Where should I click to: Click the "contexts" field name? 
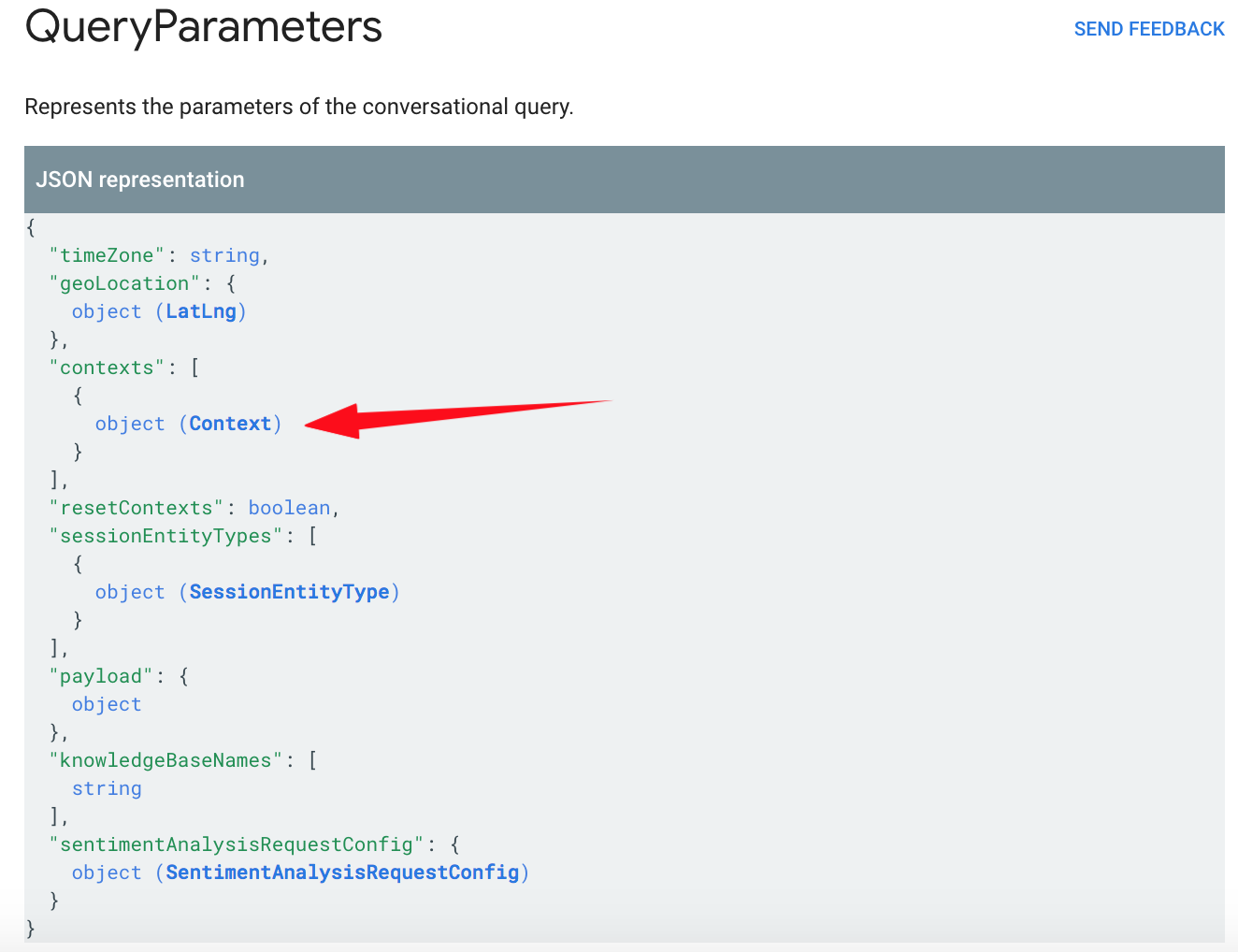(108, 368)
